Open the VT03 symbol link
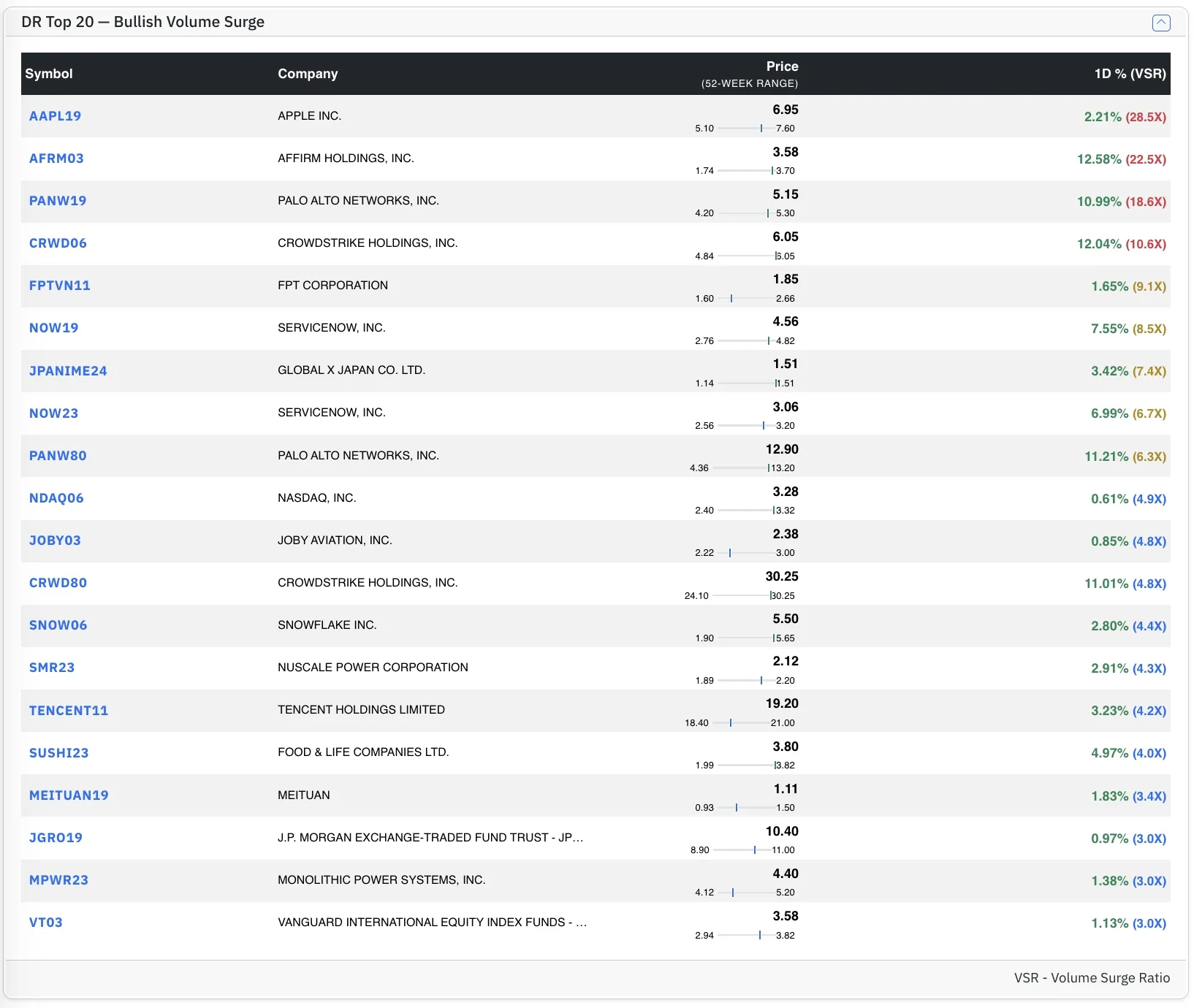This screenshot has width=1194, height=1008. click(x=45, y=923)
